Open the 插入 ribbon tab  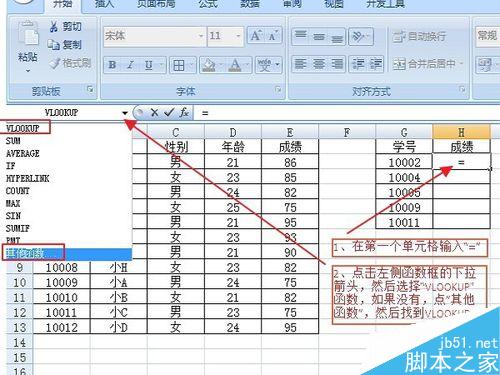coord(105,4)
